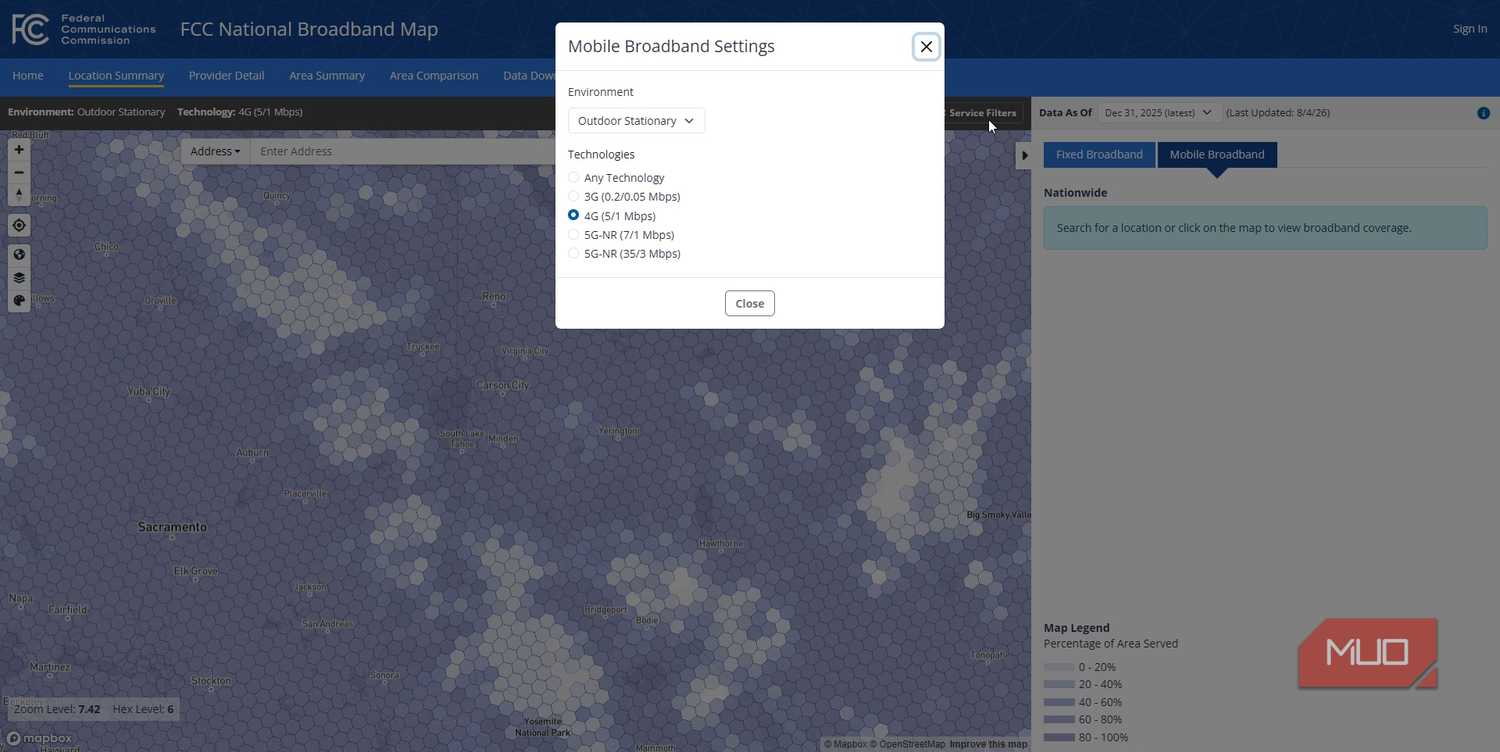Close the Mobile Broadband Settings dialog via X
The width and height of the screenshot is (1500, 752).
(x=926, y=46)
